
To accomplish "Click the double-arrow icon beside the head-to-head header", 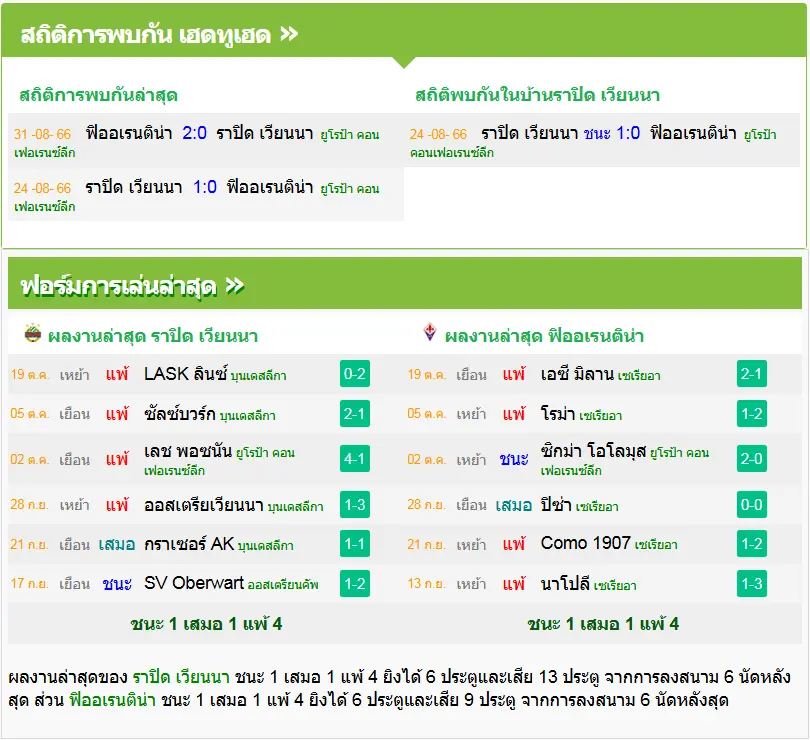I will (289, 34).
